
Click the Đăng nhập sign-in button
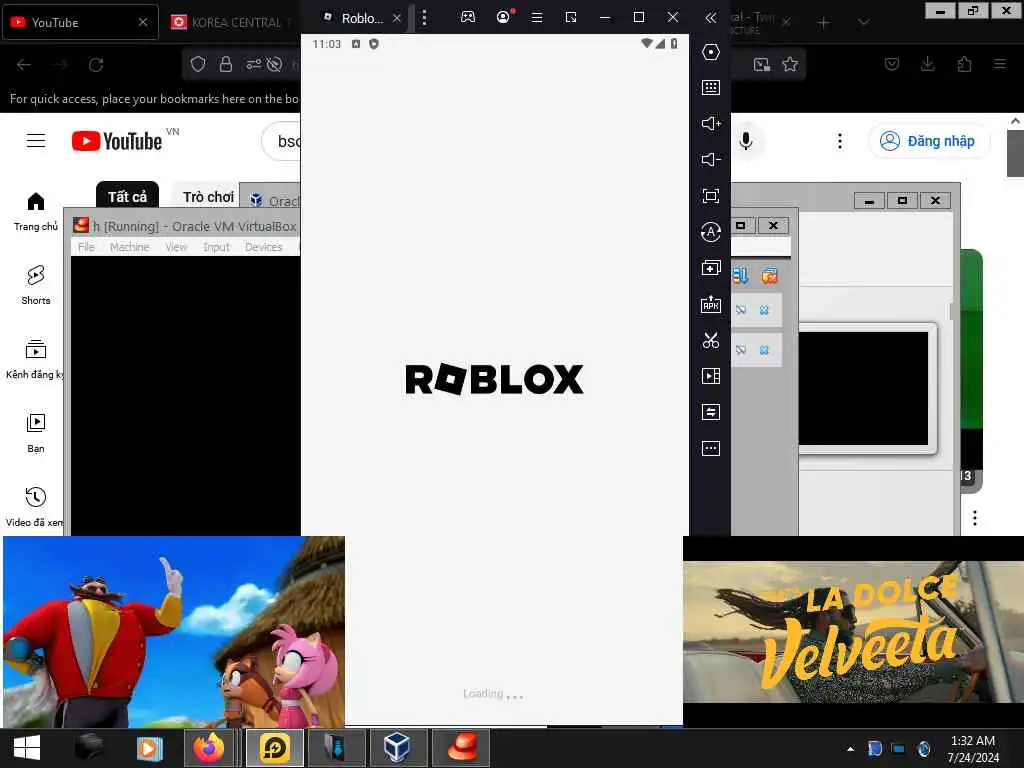[x=928, y=141]
